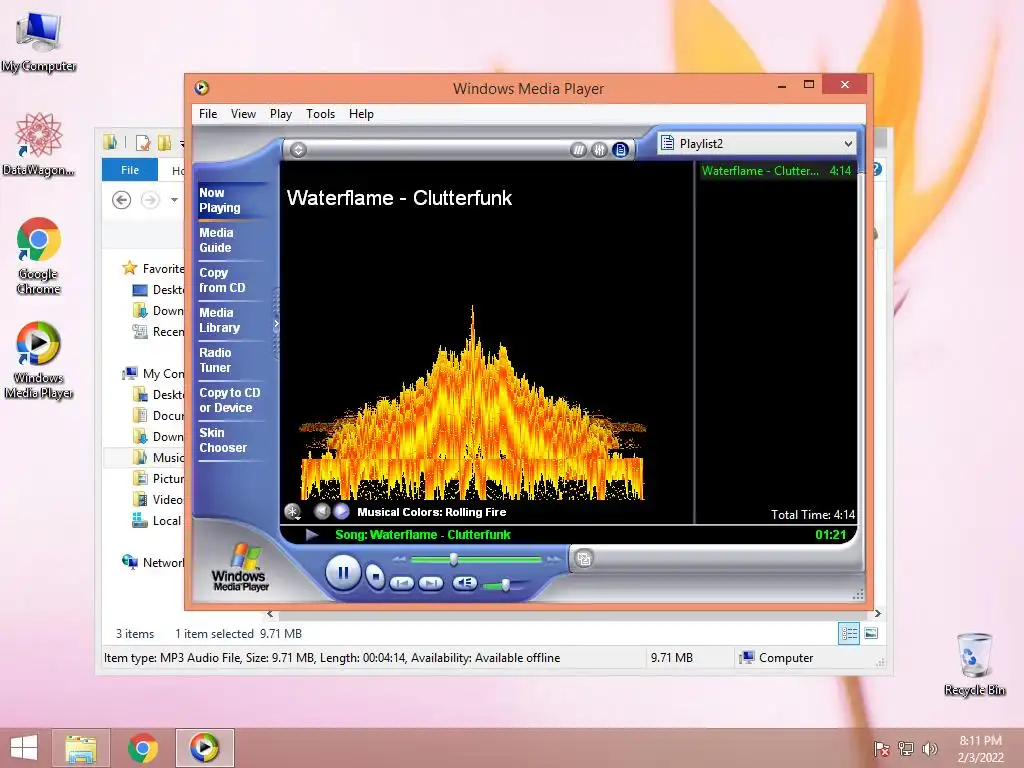The image size is (1024, 768).
Task: Click the Forward arrow in the Explorer window
Action: [150, 199]
